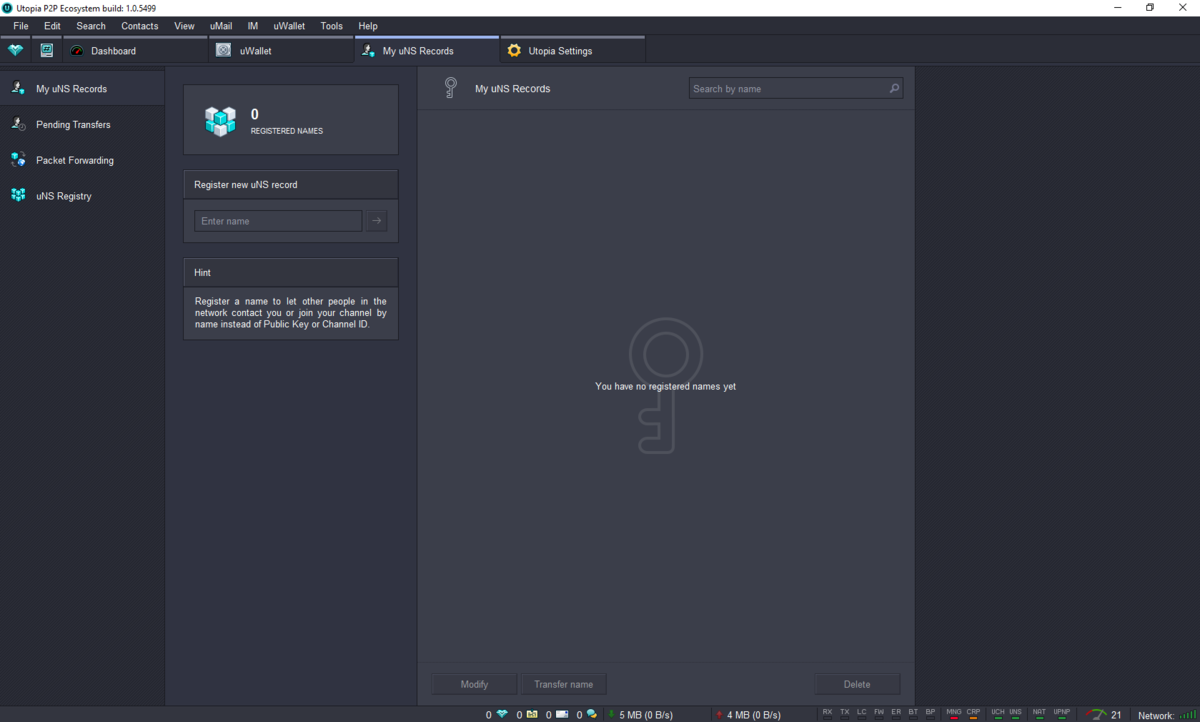This screenshot has width=1200, height=722.
Task: Click the Dashboard tab gauge icon
Action: [x=77, y=50]
